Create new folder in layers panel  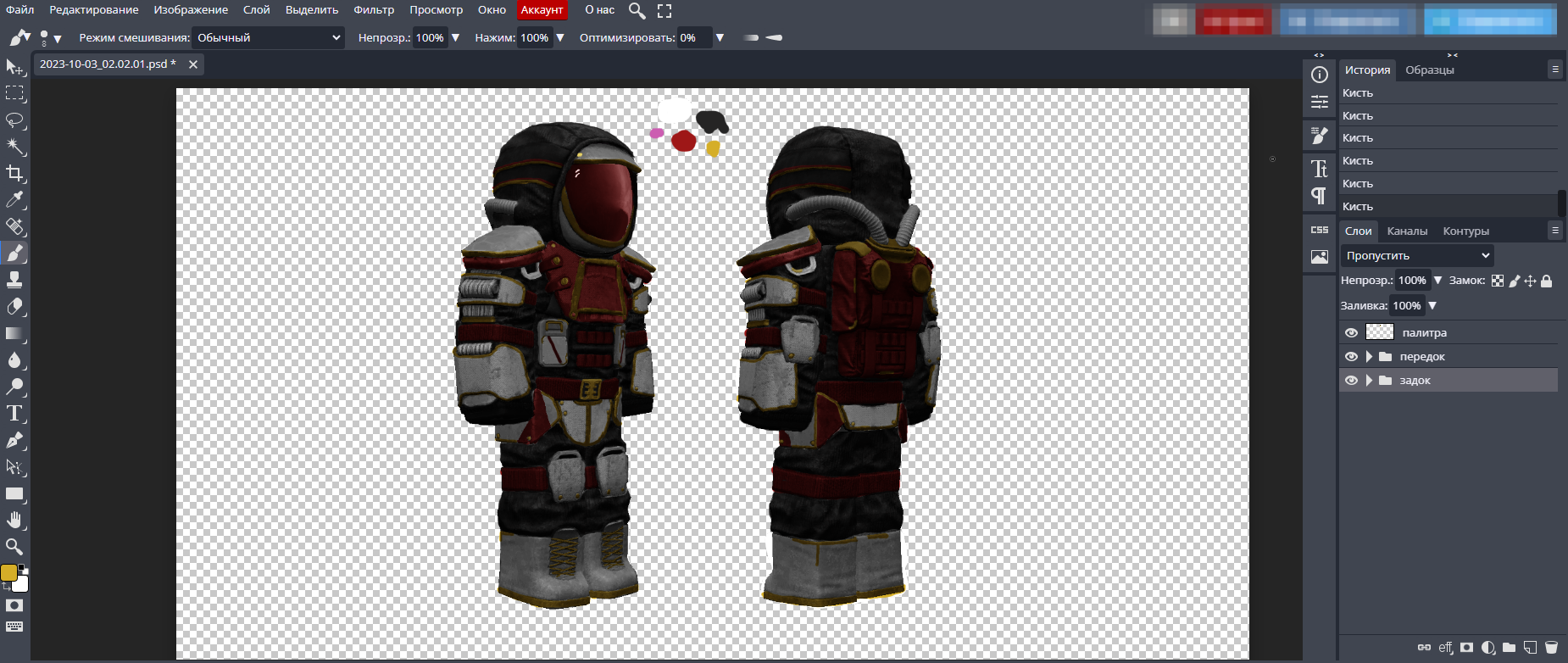click(x=1509, y=648)
